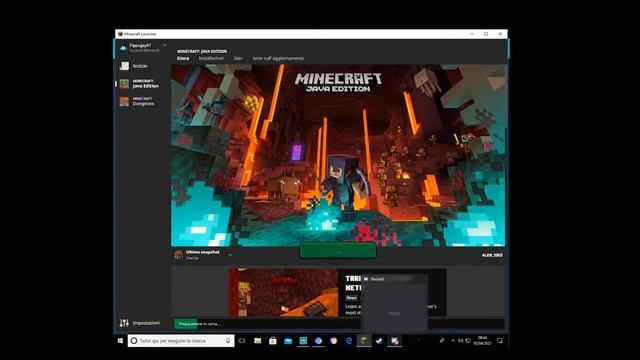This screenshot has width=640, height=360.
Task: Open the Mail app from the taskbar
Action: [x=288, y=340]
